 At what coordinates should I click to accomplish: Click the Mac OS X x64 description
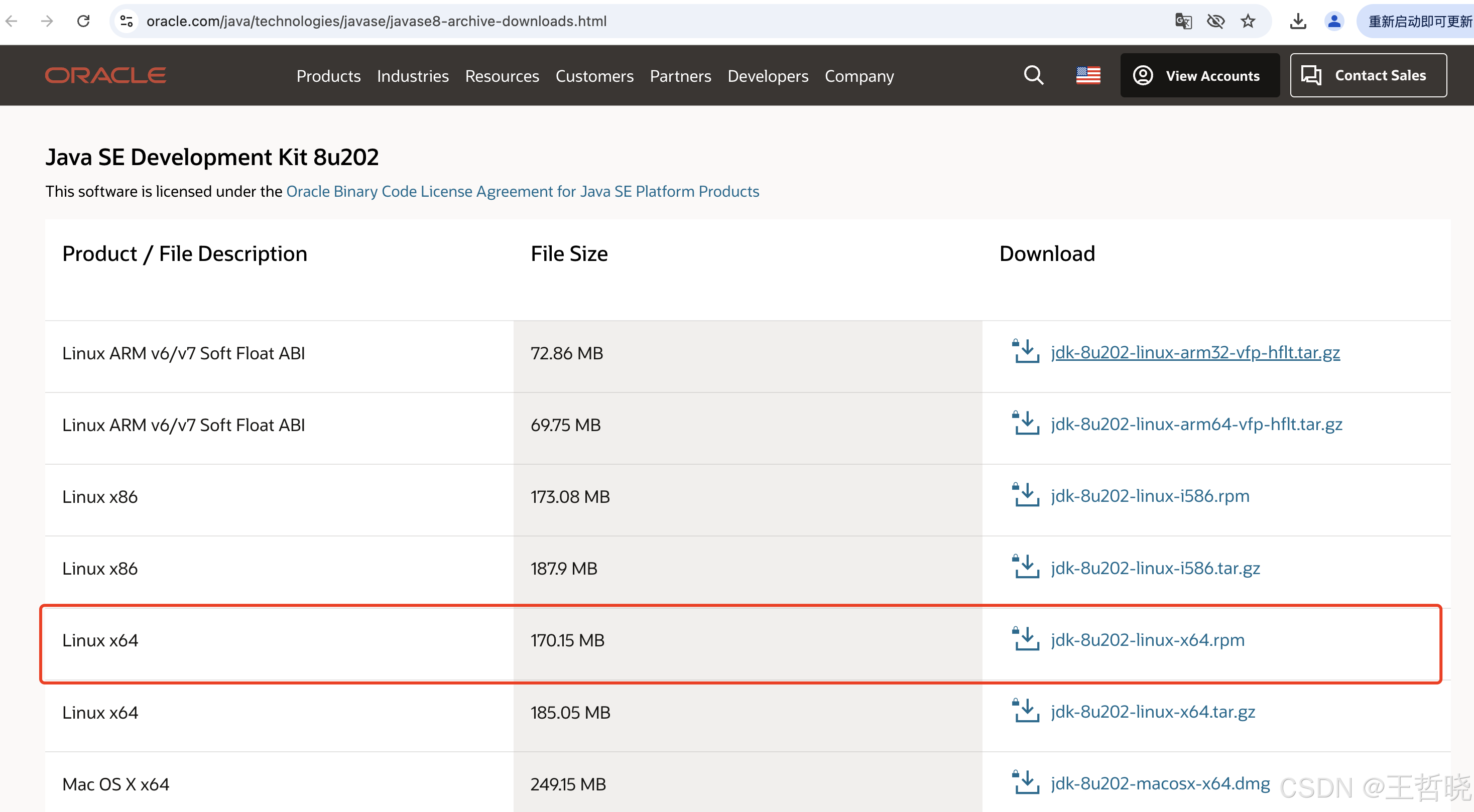115,784
